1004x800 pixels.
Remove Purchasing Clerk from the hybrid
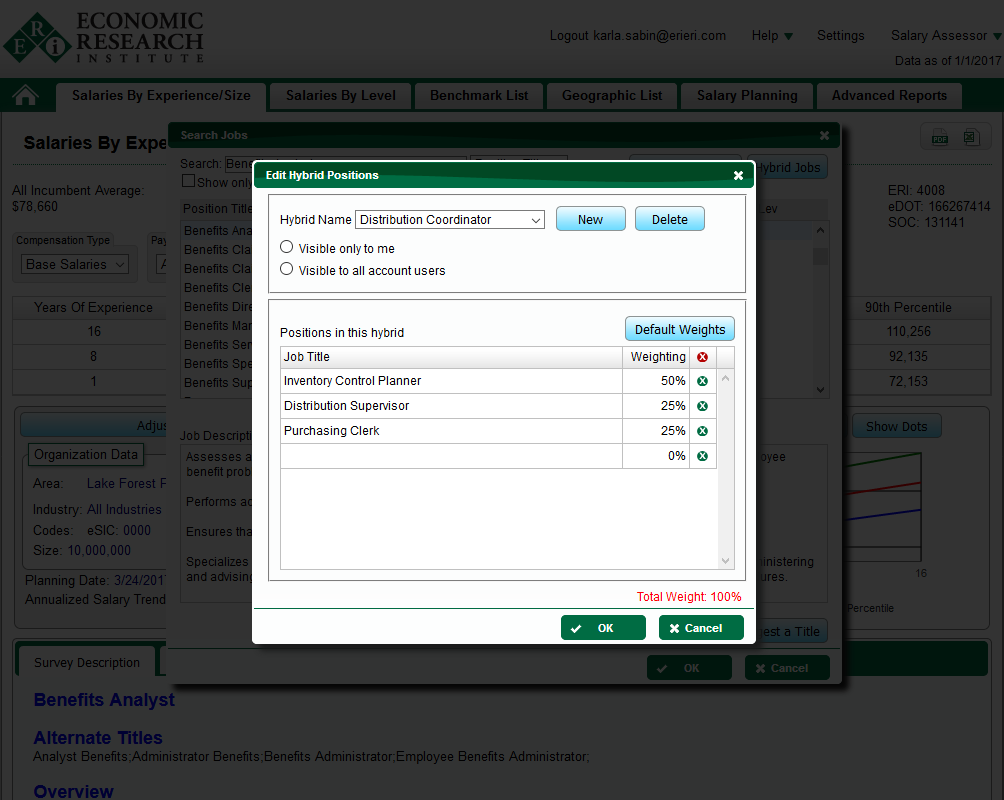pyautogui.click(x=702, y=430)
